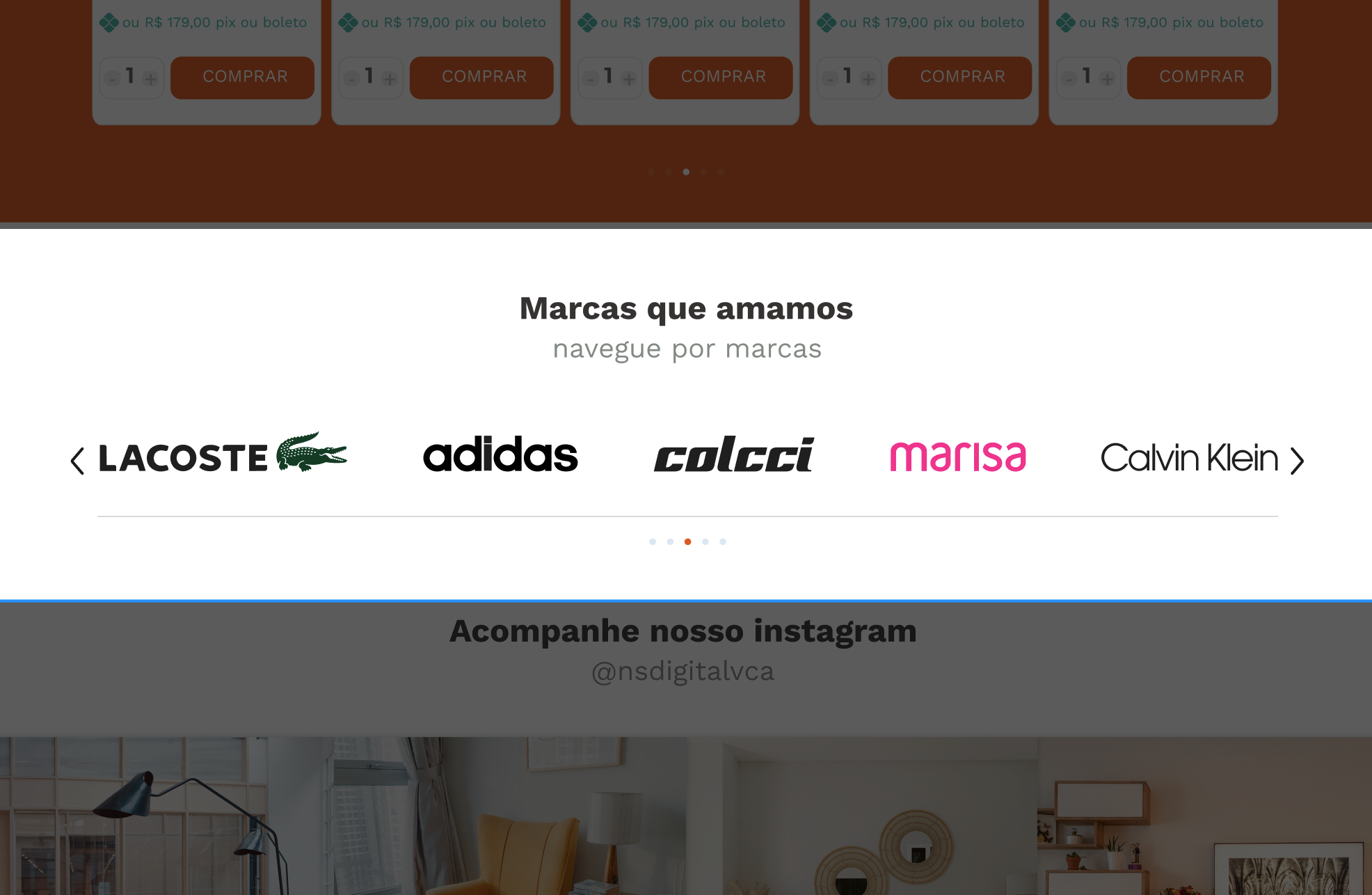Select the first brand carousel dot
The height and width of the screenshot is (895, 1372).
653,541
